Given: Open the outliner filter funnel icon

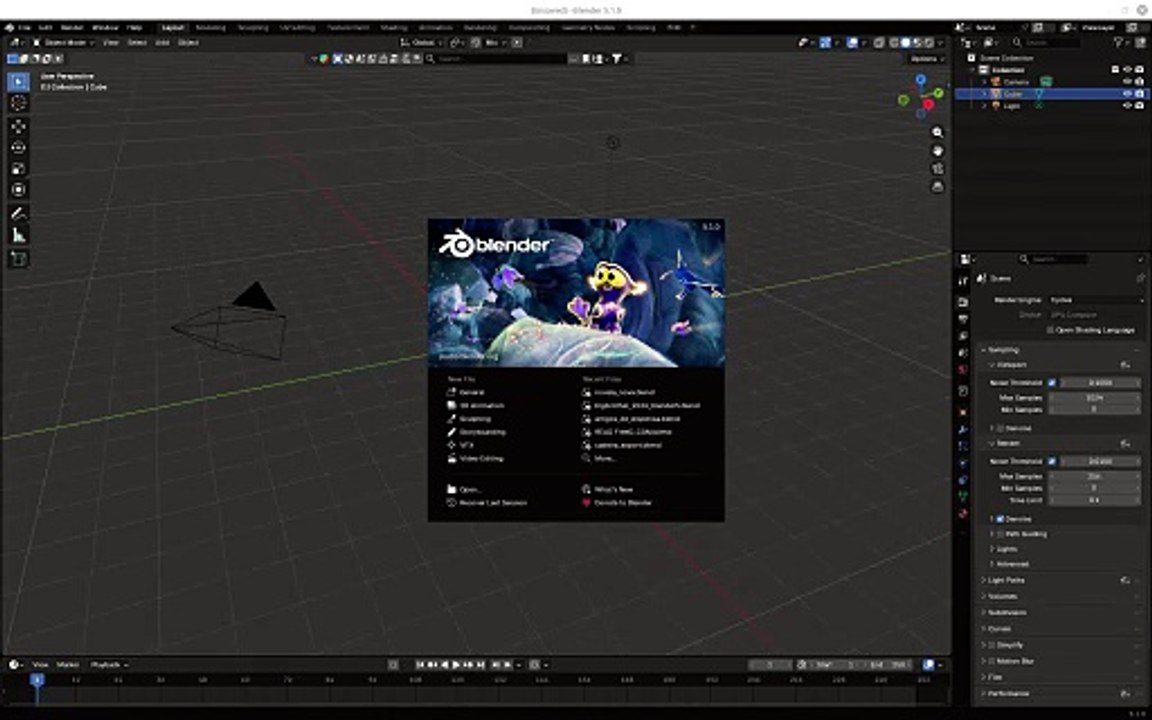Looking at the screenshot, I should [1118, 43].
